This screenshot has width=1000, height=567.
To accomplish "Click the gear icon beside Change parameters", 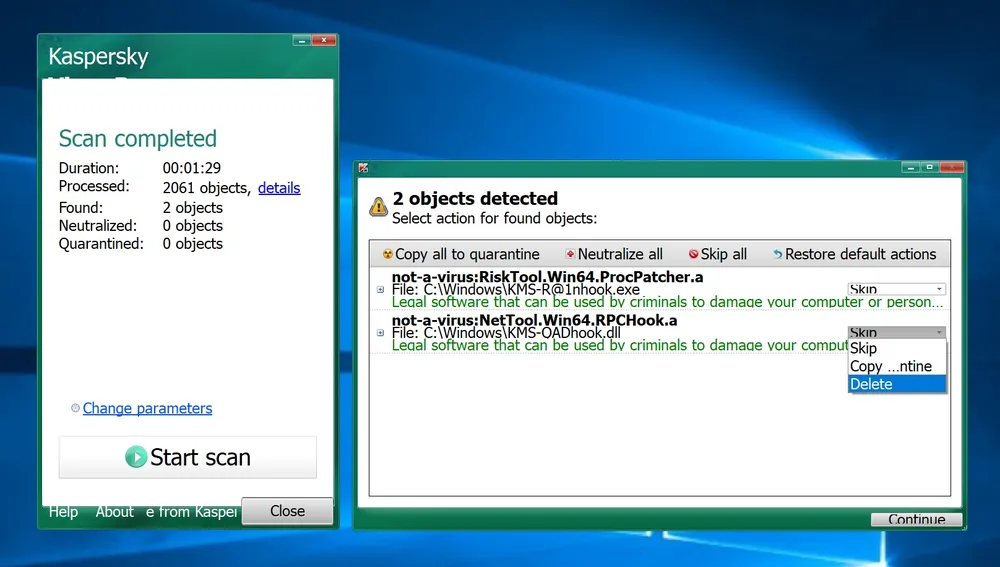I will (x=75, y=409).
